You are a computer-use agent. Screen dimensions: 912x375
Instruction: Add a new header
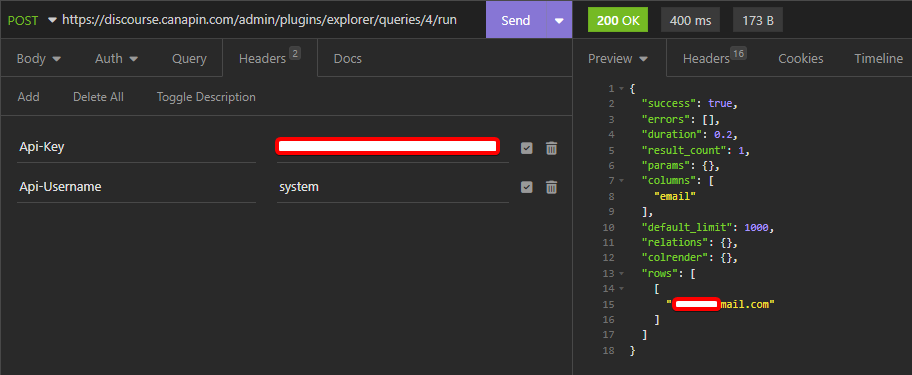28,97
